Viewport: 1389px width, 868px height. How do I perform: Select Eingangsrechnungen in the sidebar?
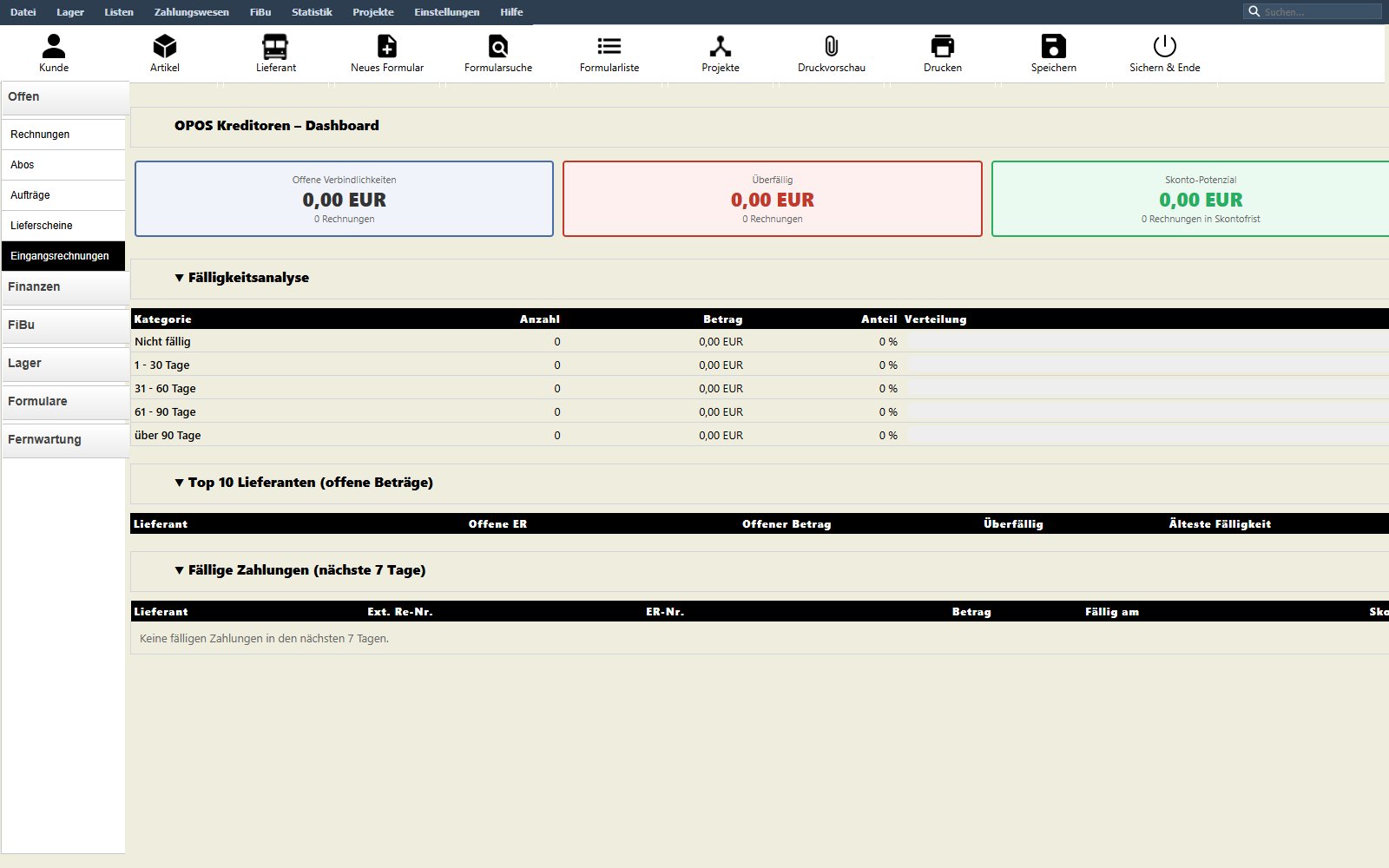coord(63,256)
